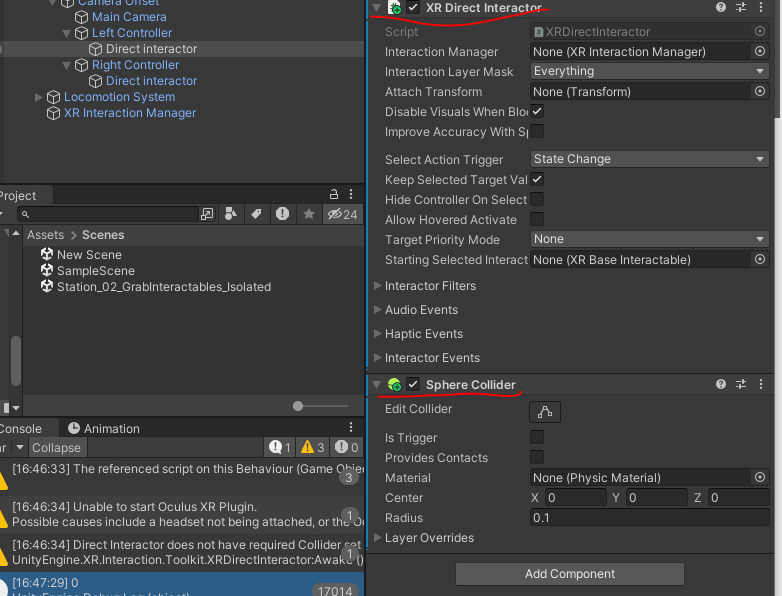
Task: Collapse the Sphere Collider component
Action: 377,385
